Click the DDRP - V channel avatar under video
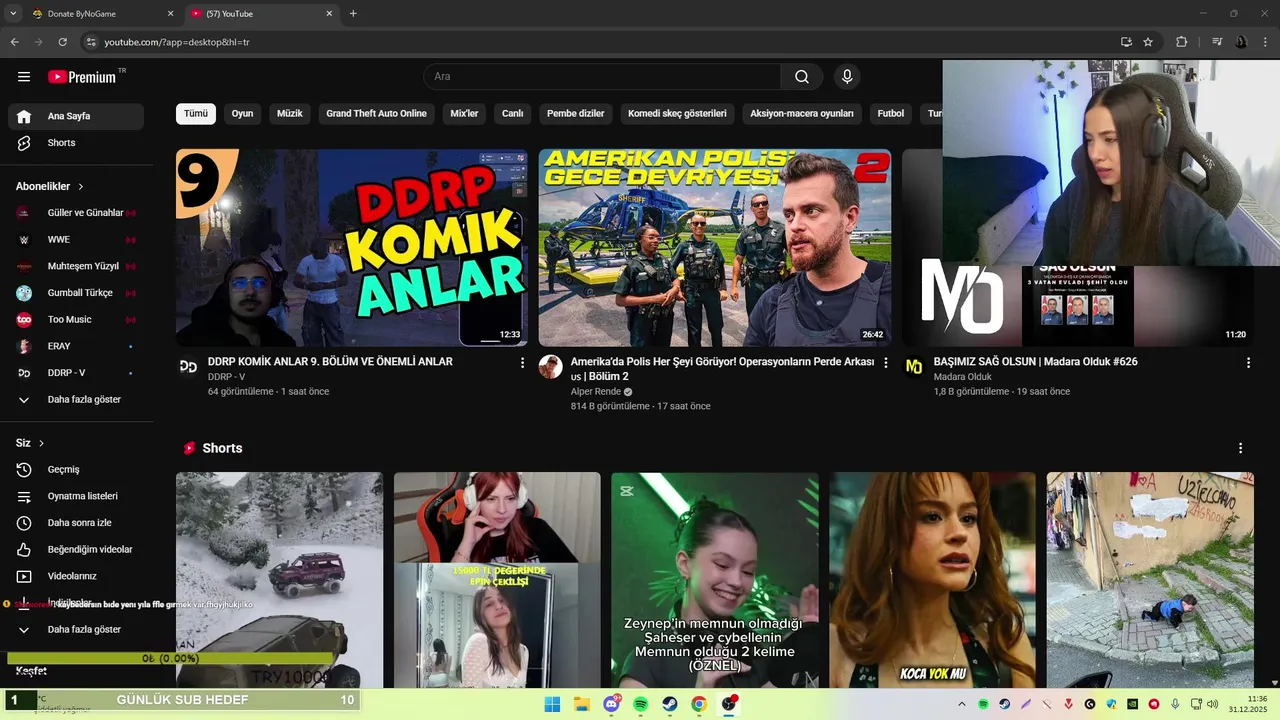Viewport: 1280px width, 720px height. [188, 367]
